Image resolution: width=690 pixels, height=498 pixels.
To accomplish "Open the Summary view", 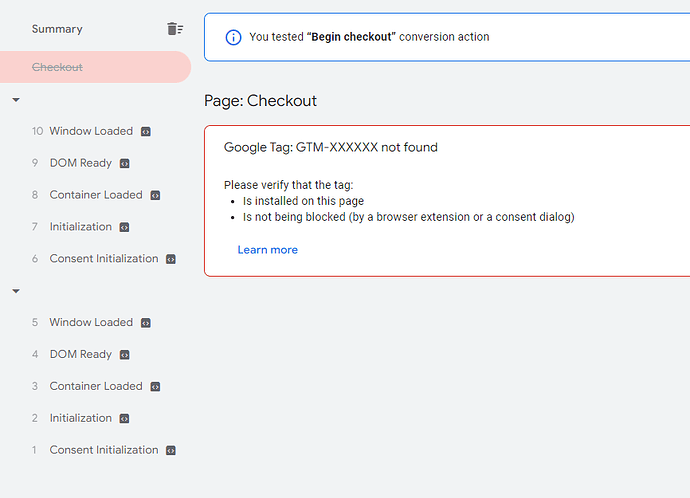I will 57,29.
